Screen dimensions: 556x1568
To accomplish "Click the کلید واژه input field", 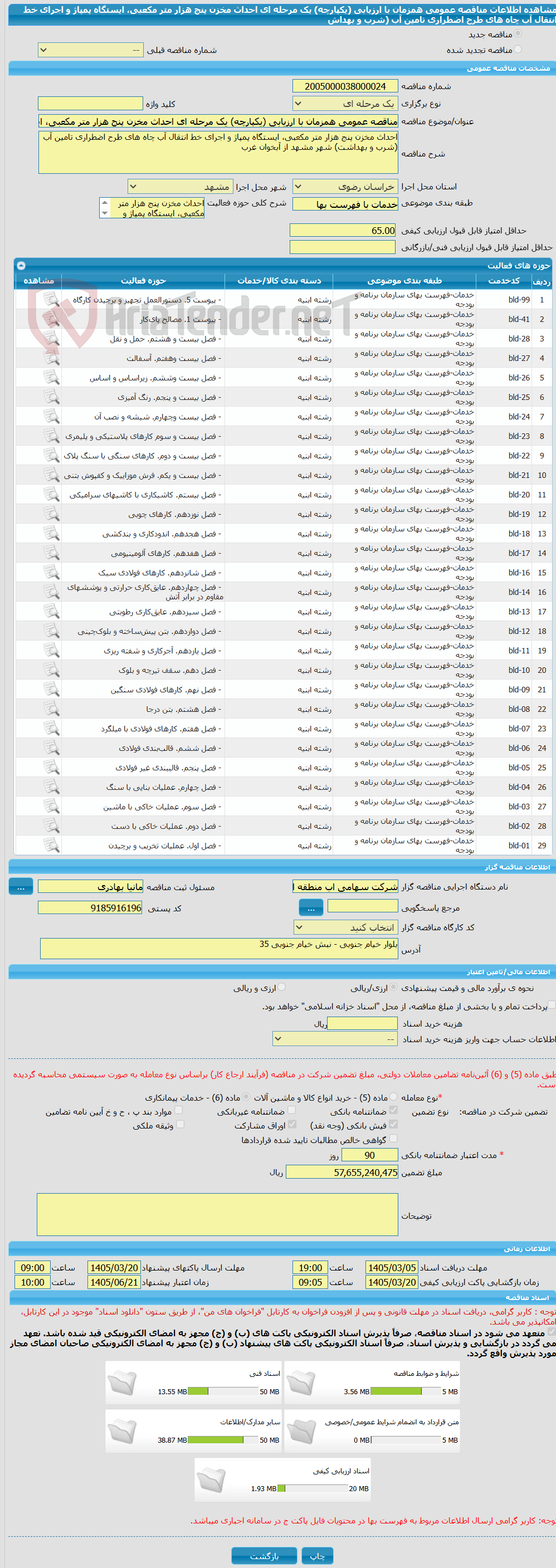I will 90,104.
